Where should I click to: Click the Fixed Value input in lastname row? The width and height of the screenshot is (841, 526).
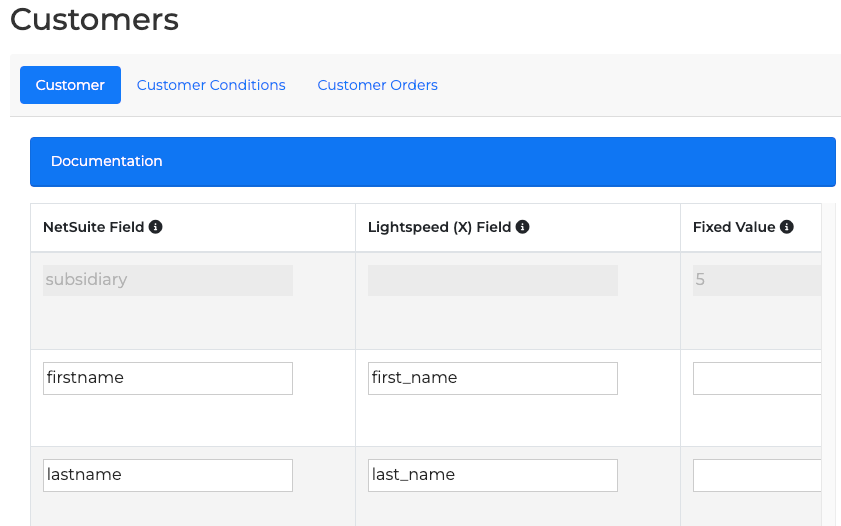[757, 475]
